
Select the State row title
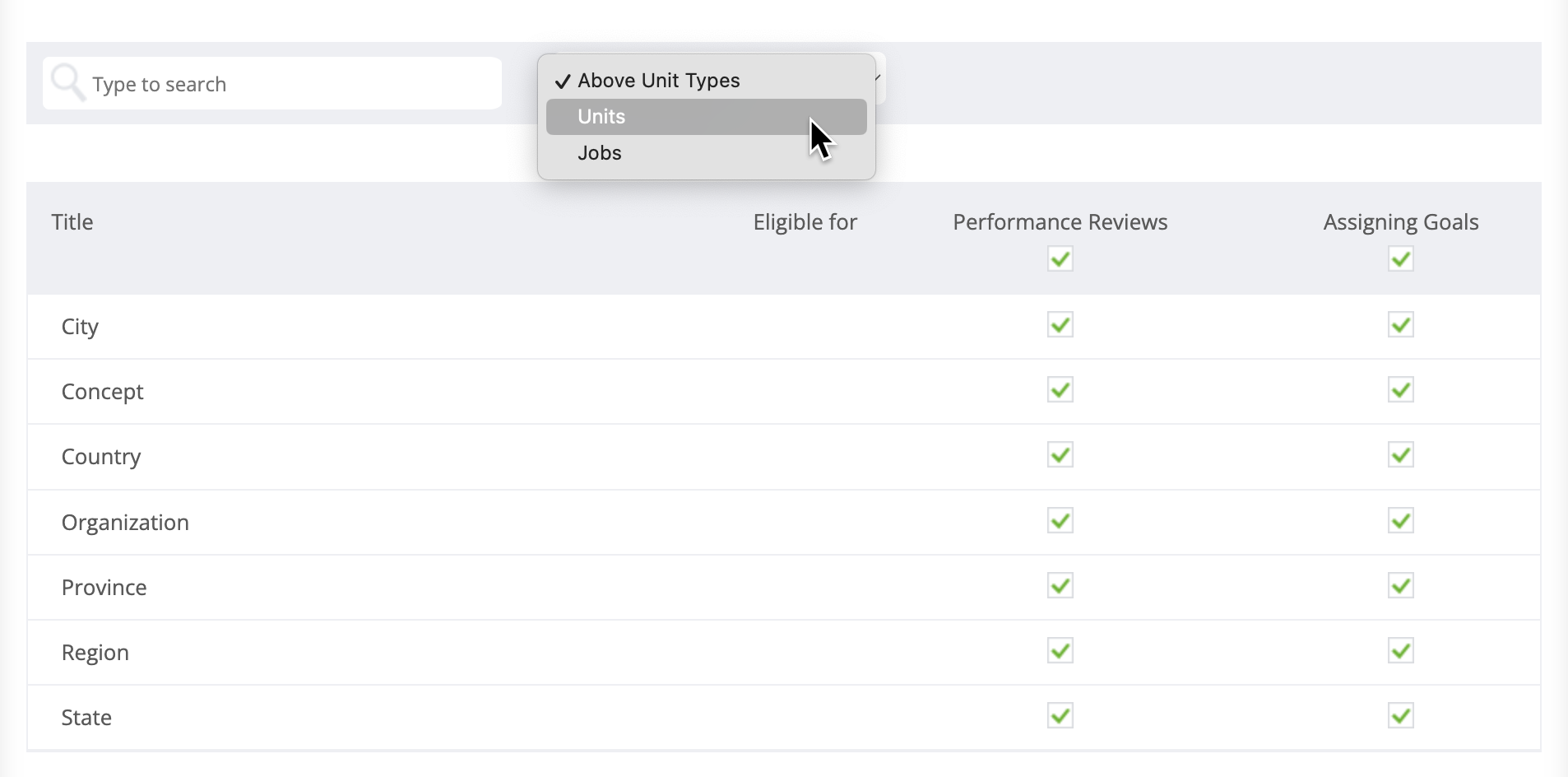tap(86, 718)
